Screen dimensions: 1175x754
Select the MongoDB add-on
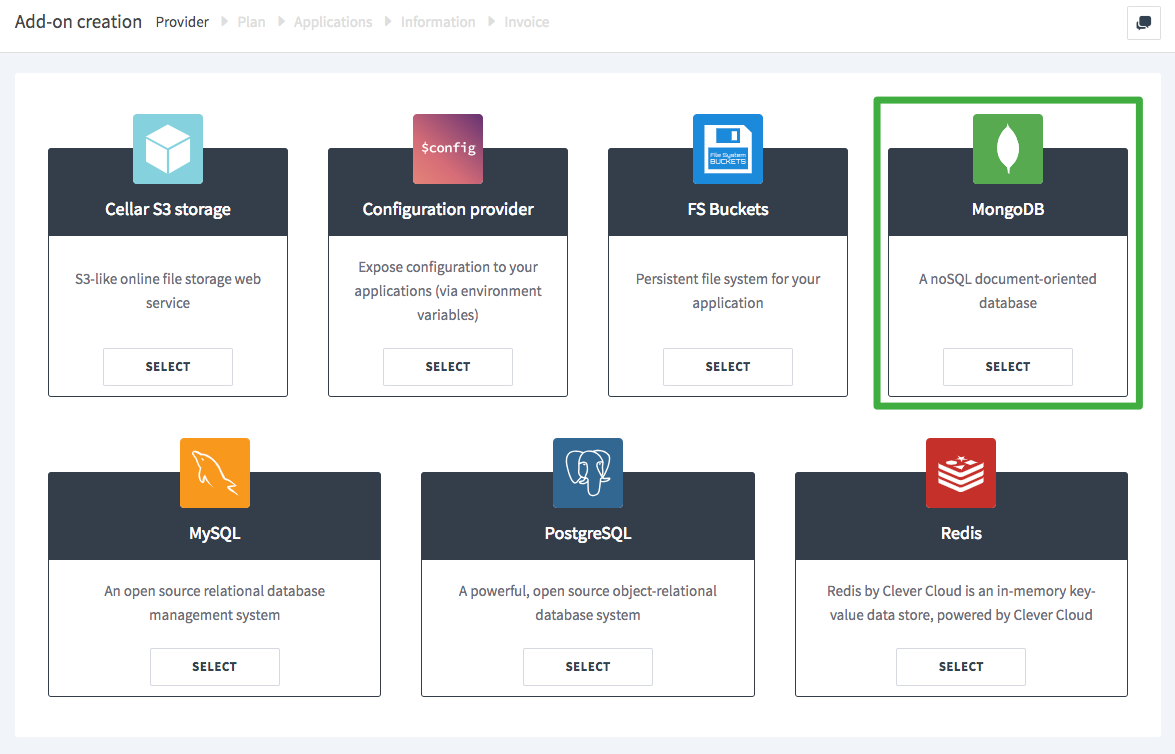(x=1008, y=367)
